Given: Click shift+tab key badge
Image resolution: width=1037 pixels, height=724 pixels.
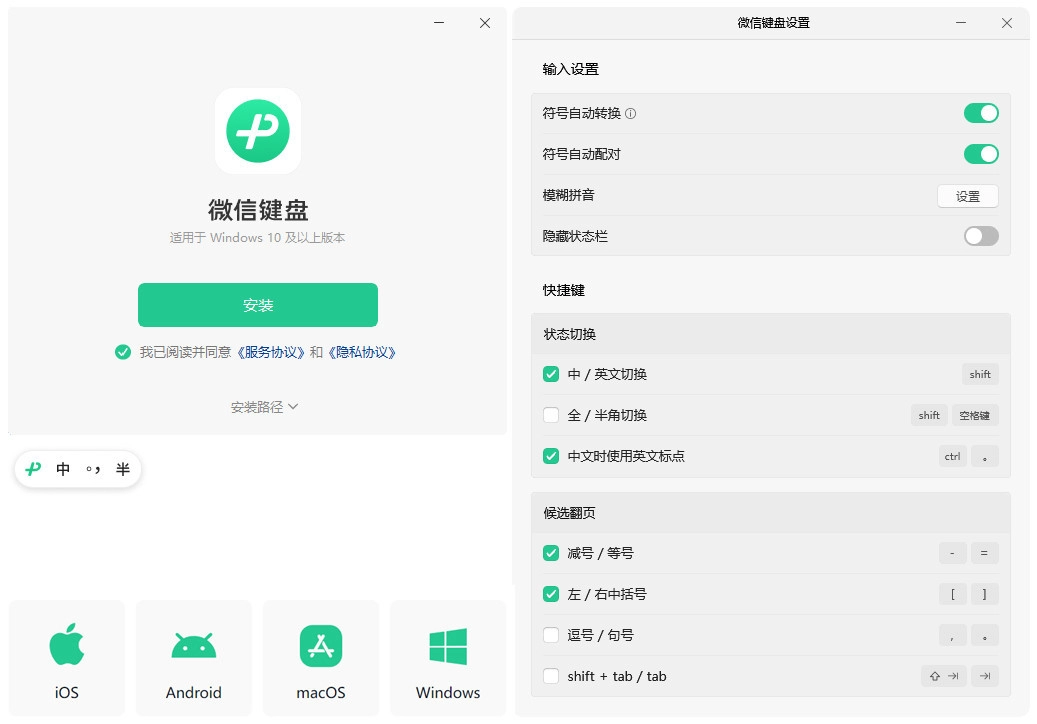Looking at the screenshot, I should point(944,676).
